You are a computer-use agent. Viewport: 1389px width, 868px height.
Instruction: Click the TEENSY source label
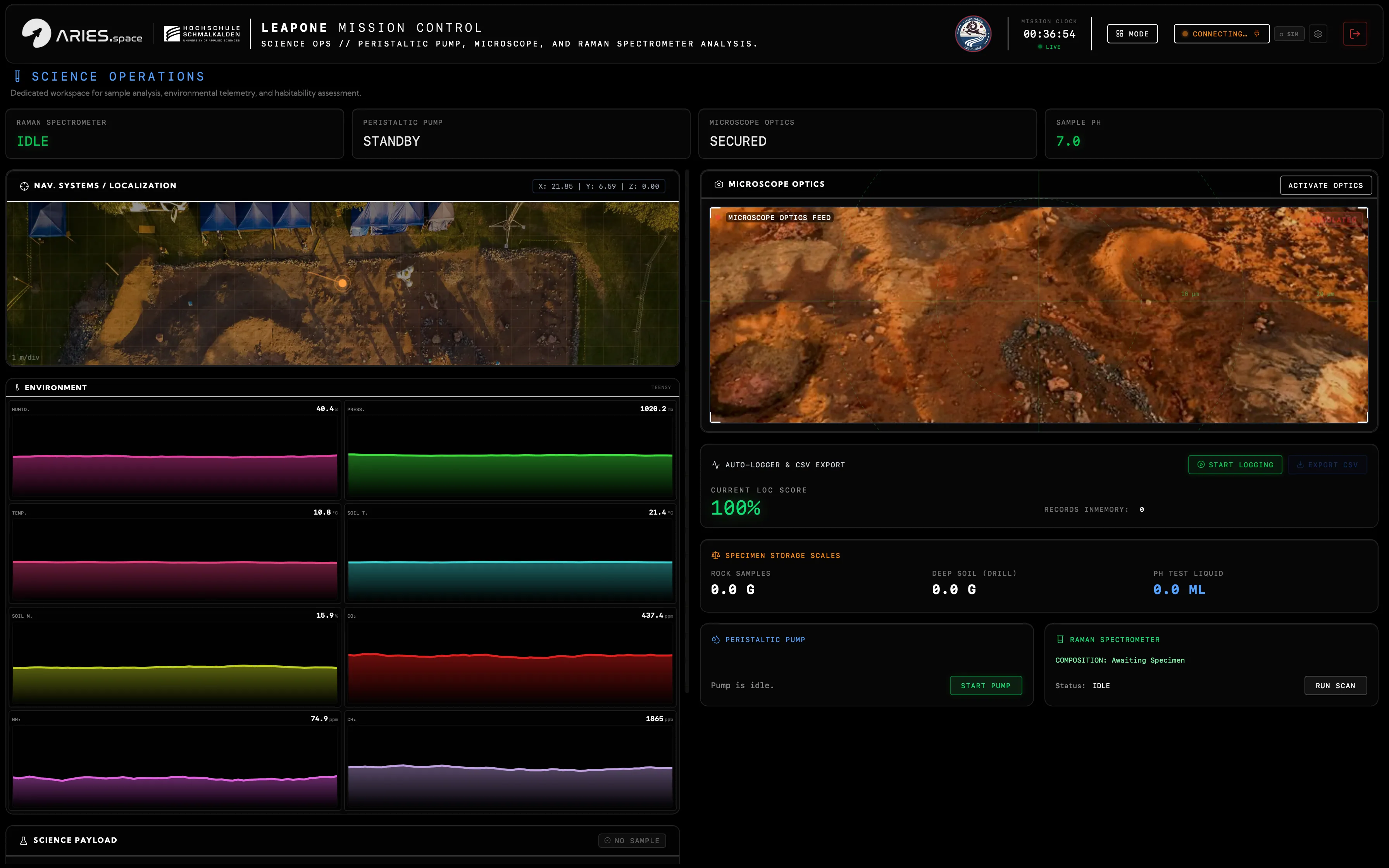661,387
